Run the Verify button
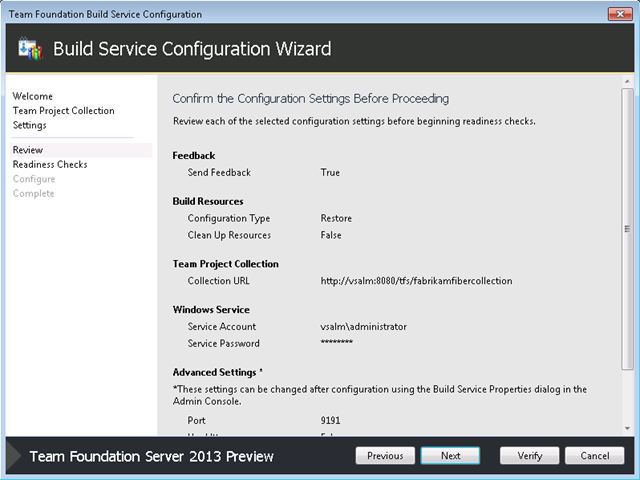This screenshot has width=640, height=480. [x=529, y=456]
